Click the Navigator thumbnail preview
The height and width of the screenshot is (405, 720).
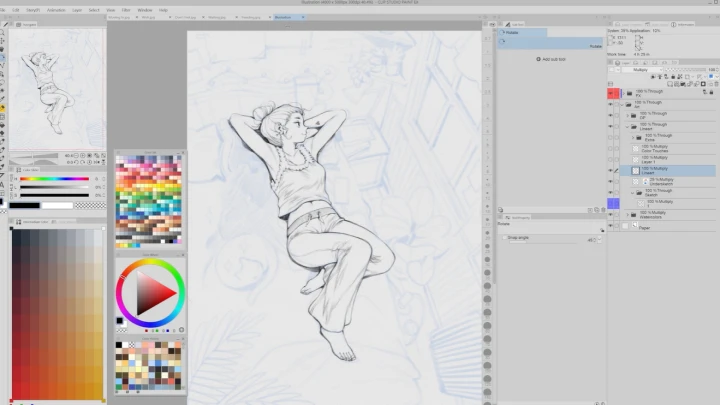(57, 89)
